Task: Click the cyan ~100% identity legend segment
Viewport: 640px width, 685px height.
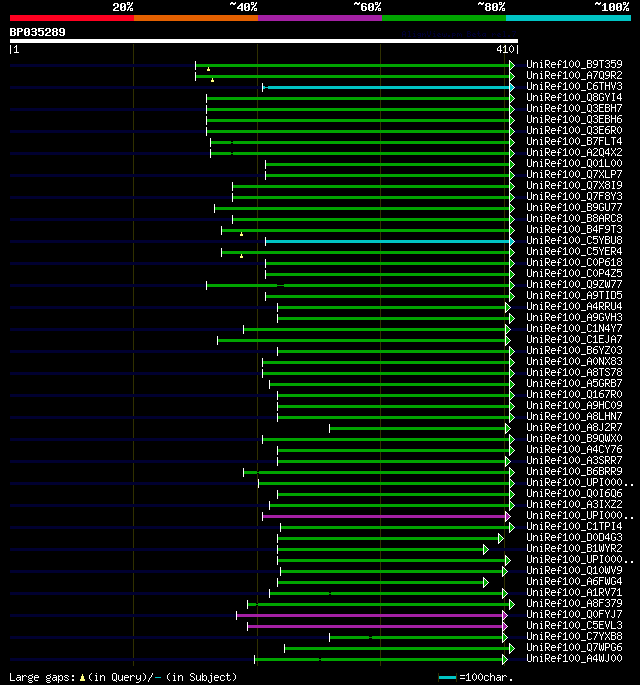Action: 568,18
